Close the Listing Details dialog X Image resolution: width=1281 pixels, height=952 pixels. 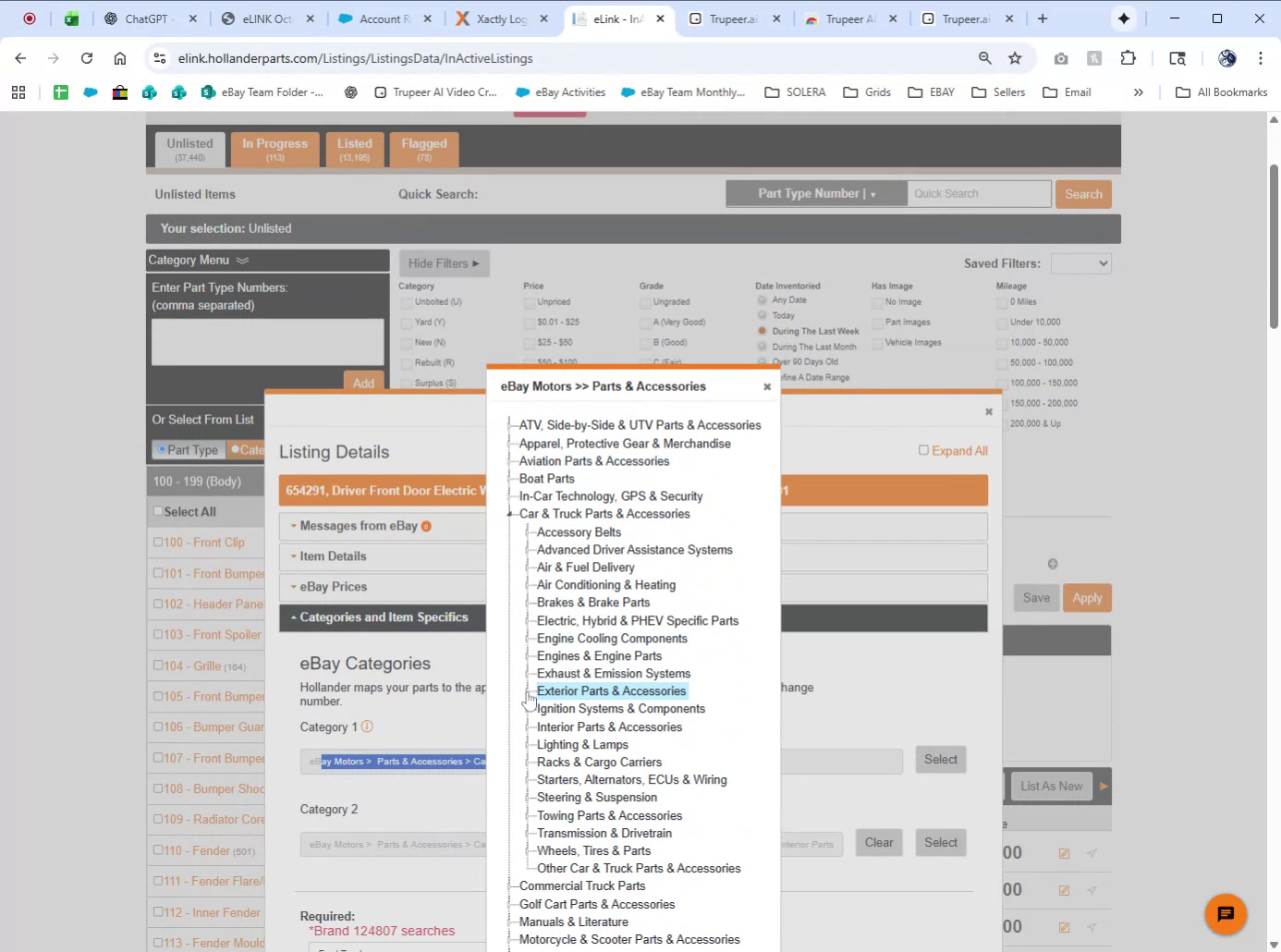pyautogui.click(x=989, y=412)
